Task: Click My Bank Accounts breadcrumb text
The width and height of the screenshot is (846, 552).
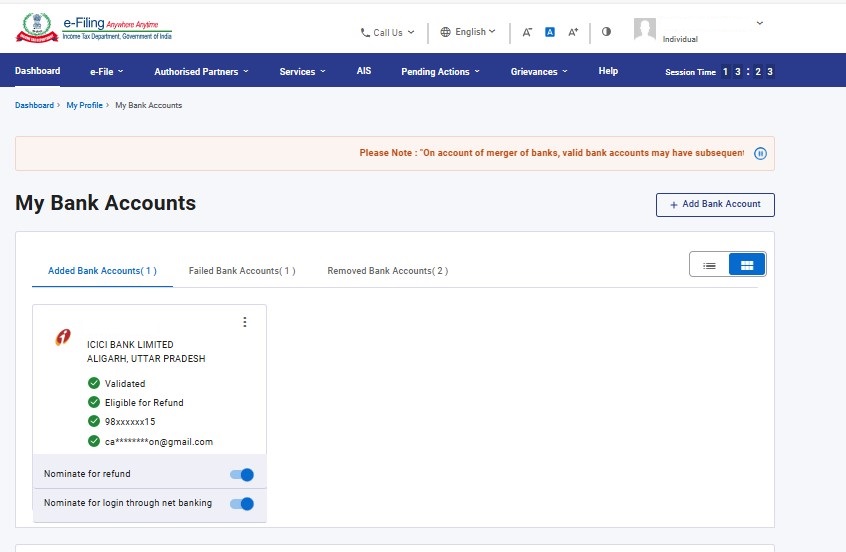Action: [148, 105]
